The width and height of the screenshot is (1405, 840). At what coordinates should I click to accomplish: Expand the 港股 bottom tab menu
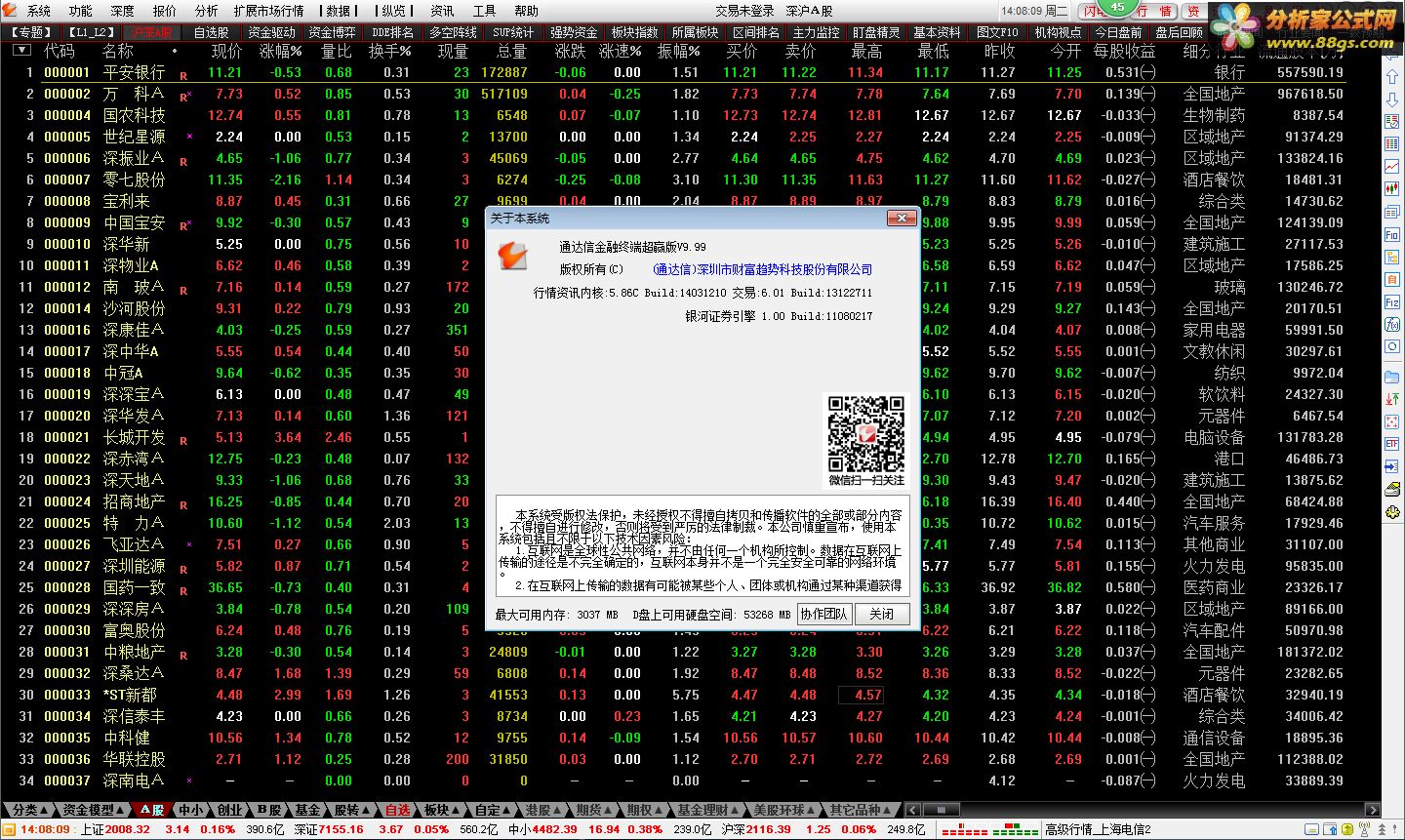(x=543, y=810)
